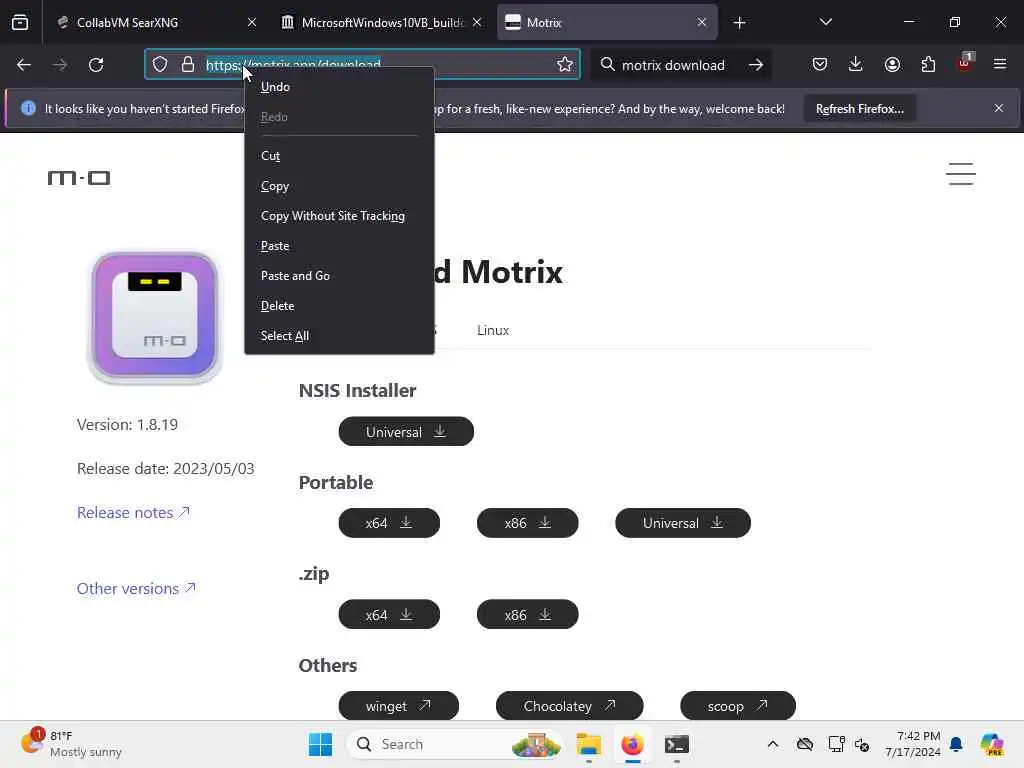Open the Release notes link
1024x768 pixels.
click(133, 513)
